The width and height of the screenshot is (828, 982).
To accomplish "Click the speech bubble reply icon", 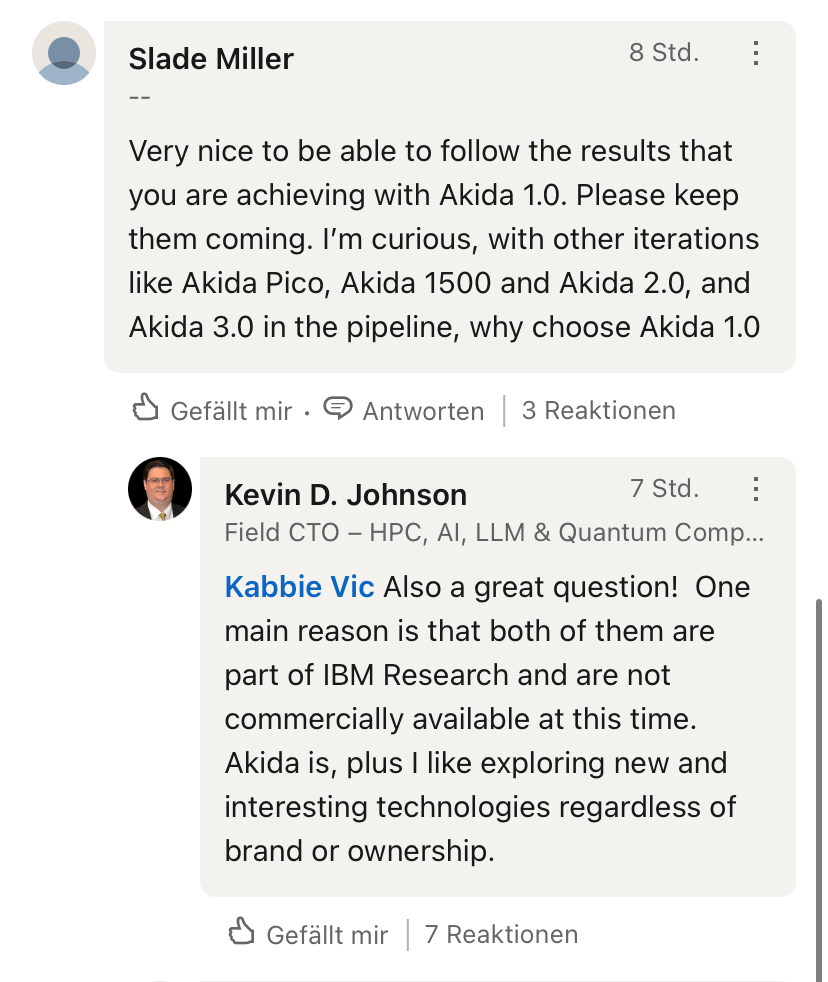I will 339,409.
